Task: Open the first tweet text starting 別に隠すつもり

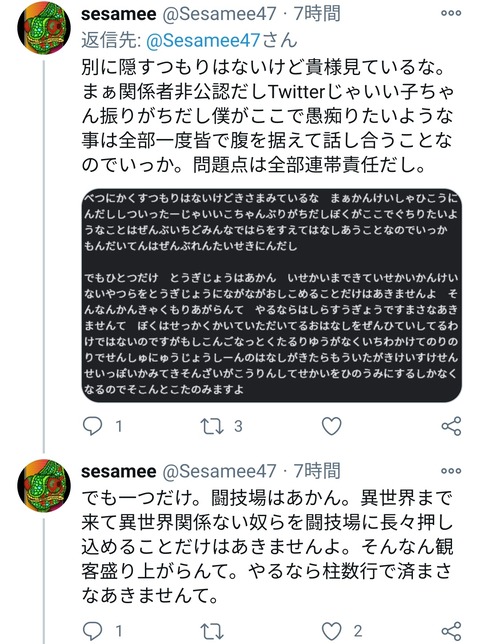Action: pyautogui.click(x=267, y=116)
